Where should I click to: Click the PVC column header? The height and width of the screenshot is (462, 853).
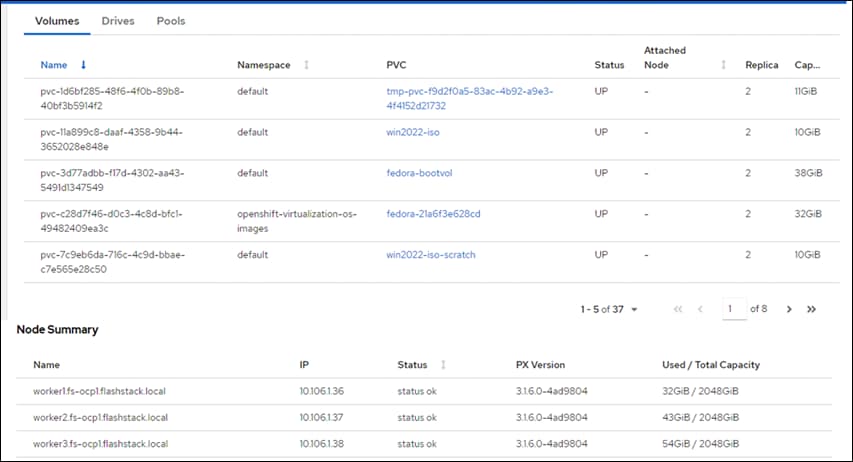tap(396, 65)
